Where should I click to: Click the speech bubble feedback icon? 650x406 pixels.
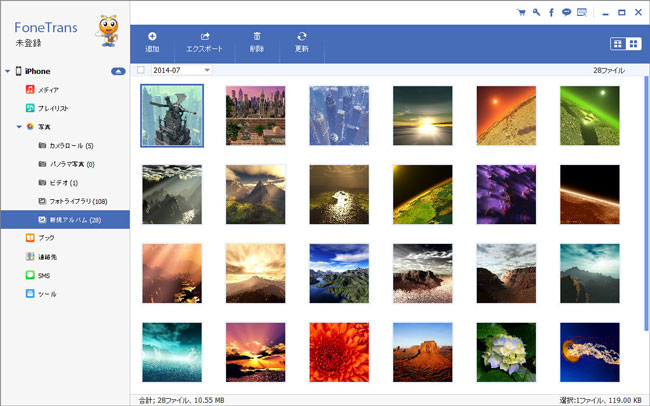tap(566, 12)
